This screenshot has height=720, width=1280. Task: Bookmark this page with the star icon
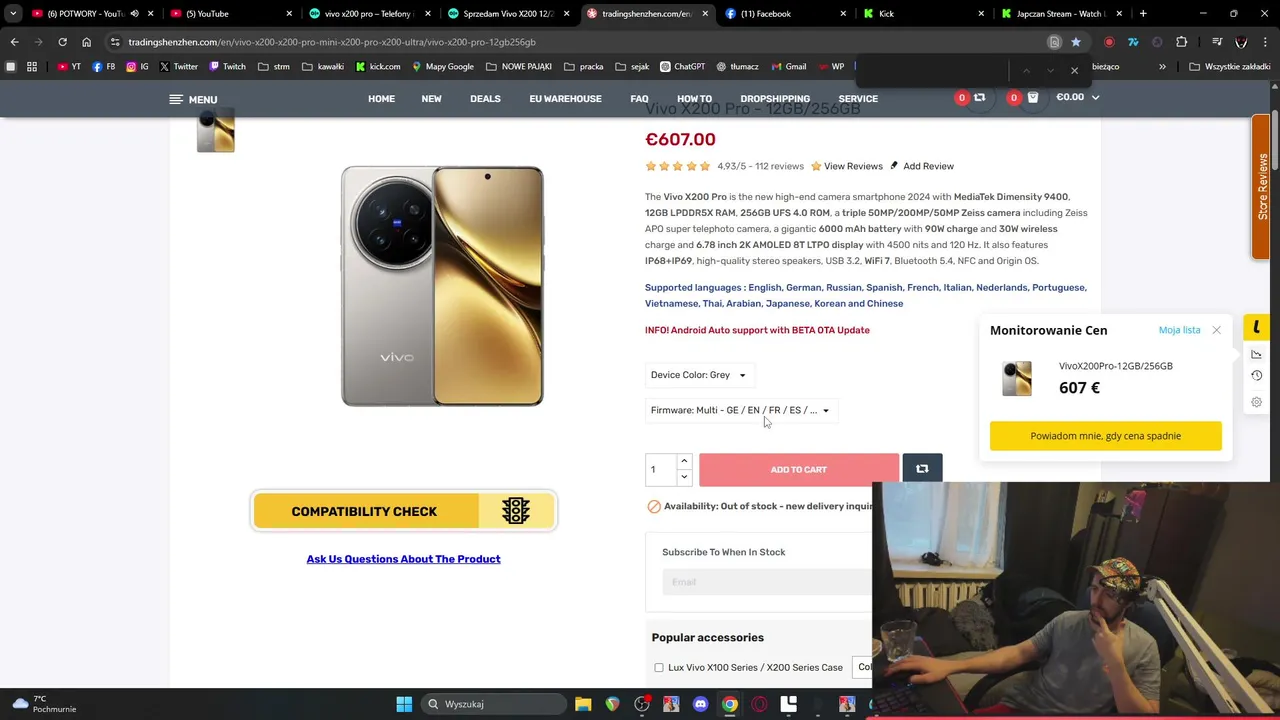1075,42
